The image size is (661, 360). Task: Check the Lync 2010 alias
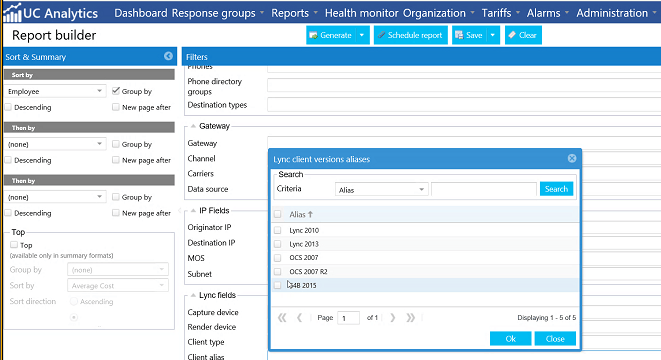click(277, 230)
